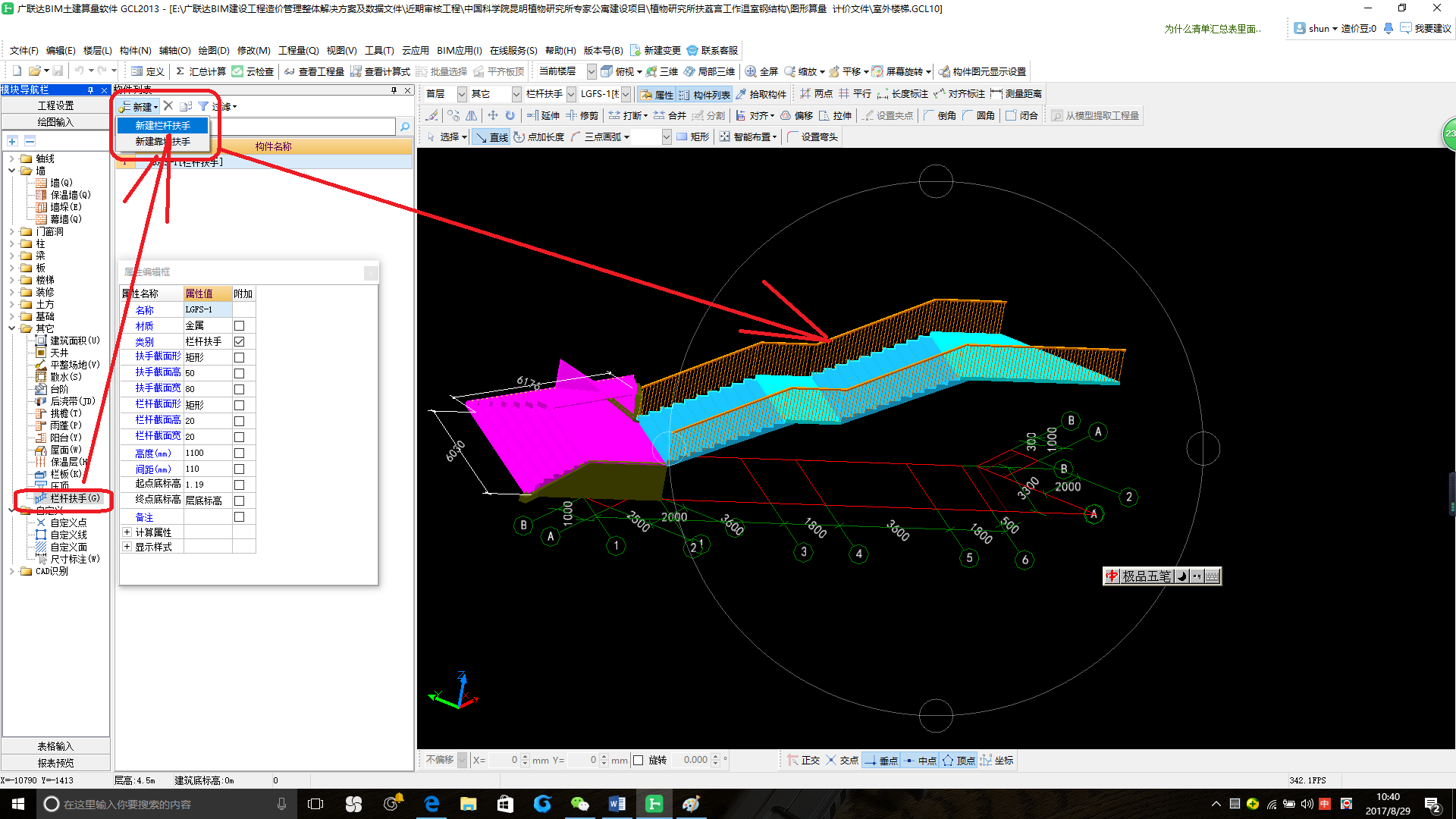
Task: Click the 新建变更 button
Action: (x=655, y=50)
